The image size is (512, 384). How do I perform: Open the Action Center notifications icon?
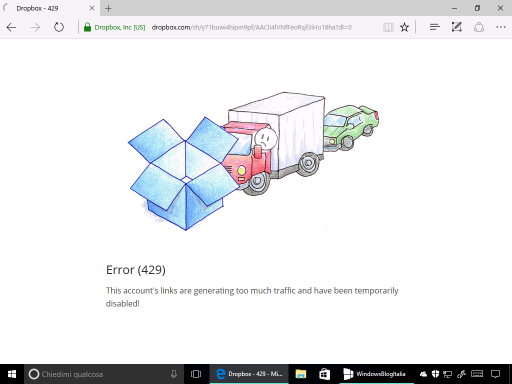tap(496, 374)
